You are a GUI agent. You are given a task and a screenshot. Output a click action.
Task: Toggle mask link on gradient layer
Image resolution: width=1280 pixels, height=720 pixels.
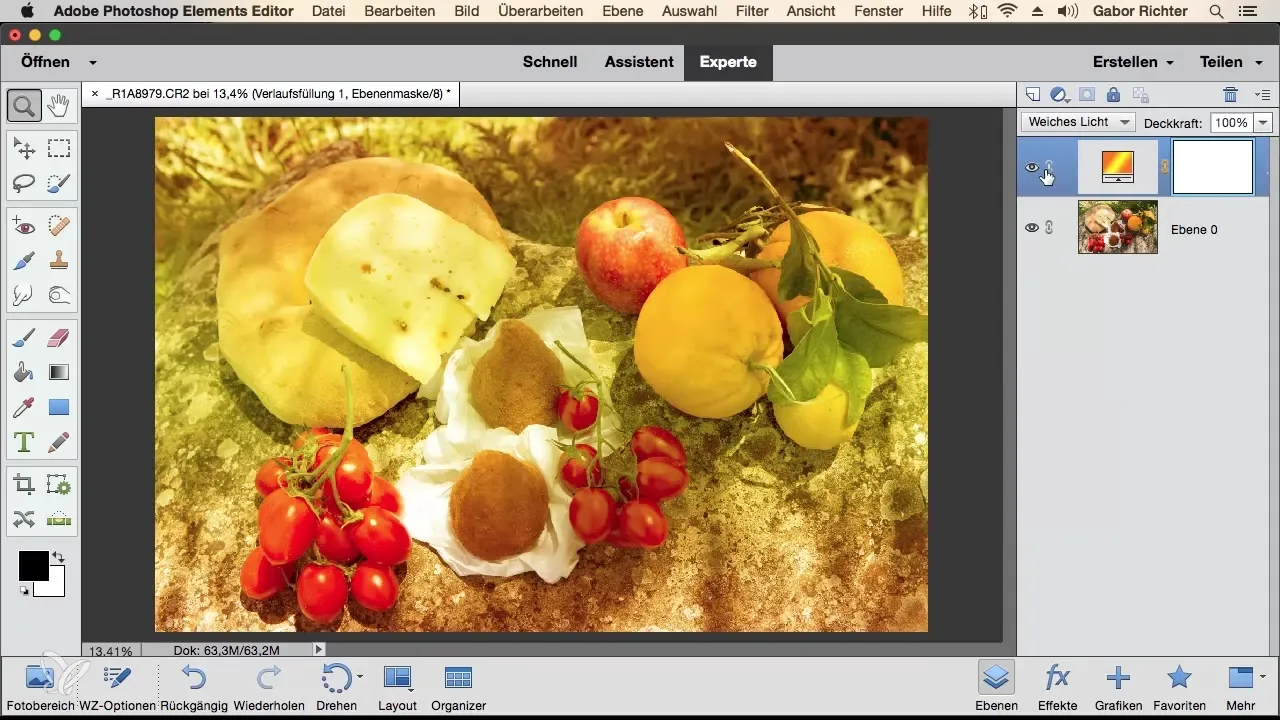(x=1165, y=167)
